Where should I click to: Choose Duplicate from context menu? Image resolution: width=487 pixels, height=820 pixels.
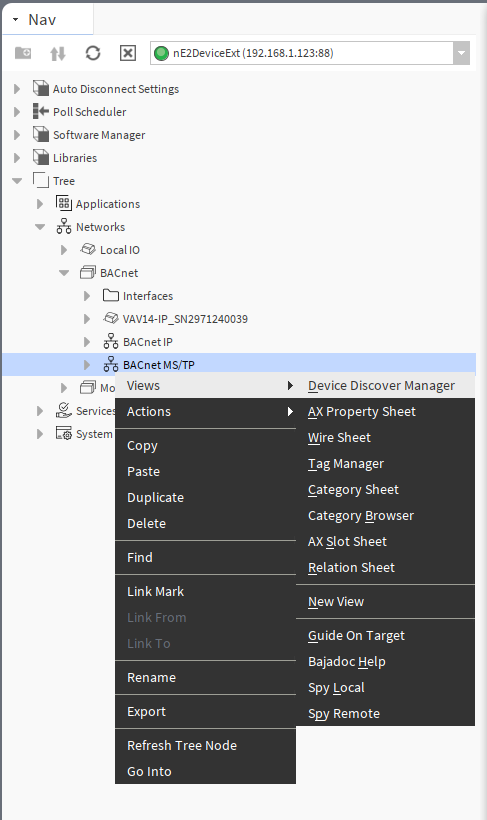coord(206,497)
